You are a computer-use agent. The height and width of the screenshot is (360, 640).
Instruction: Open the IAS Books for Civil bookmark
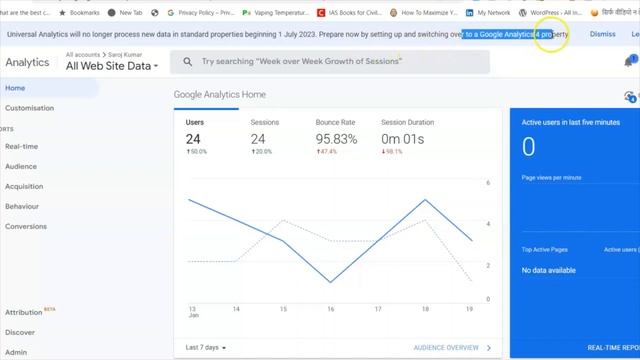(x=349, y=13)
